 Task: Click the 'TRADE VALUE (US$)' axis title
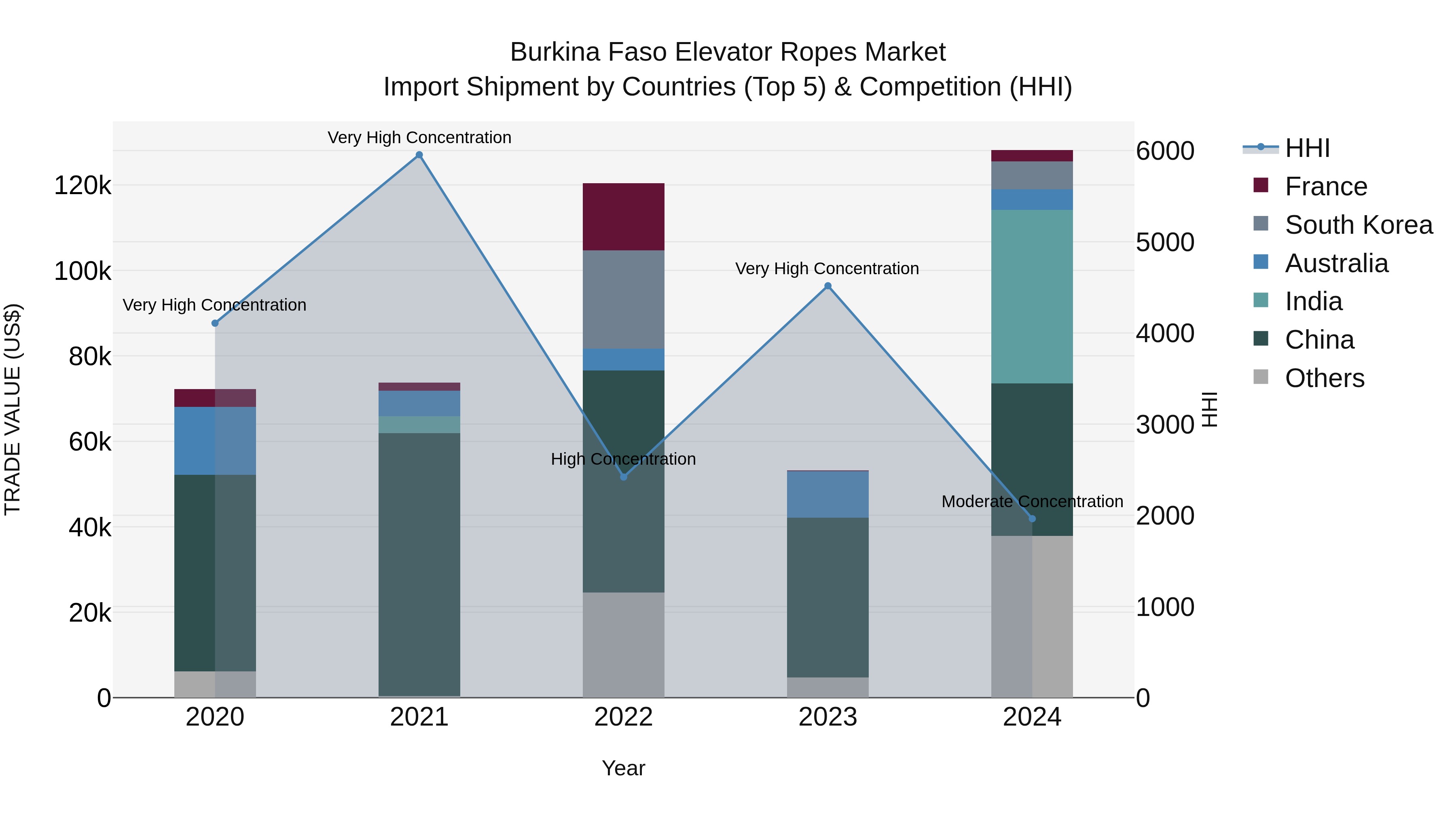[x=13, y=409]
